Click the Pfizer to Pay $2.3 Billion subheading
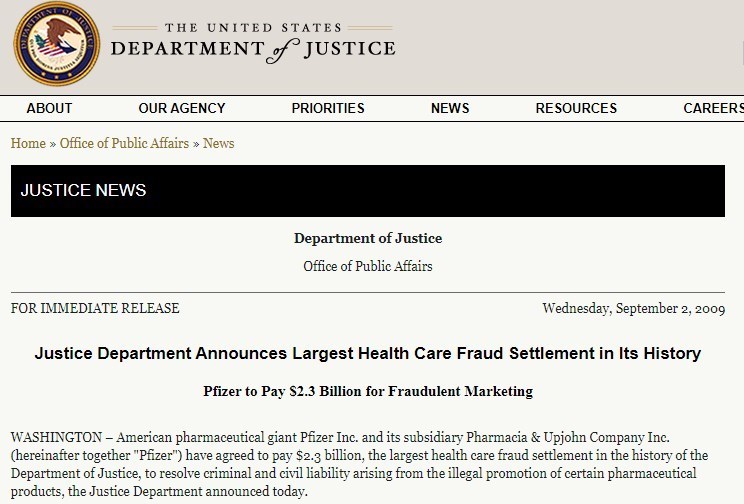The width and height of the screenshot is (744, 504). [x=368, y=391]
